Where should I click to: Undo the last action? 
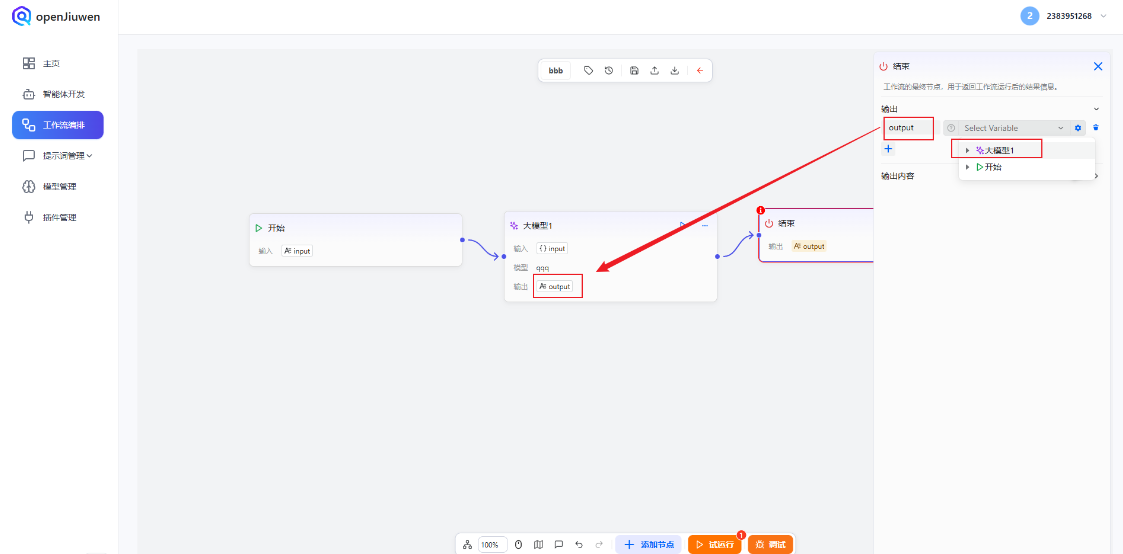coord(579,545)
